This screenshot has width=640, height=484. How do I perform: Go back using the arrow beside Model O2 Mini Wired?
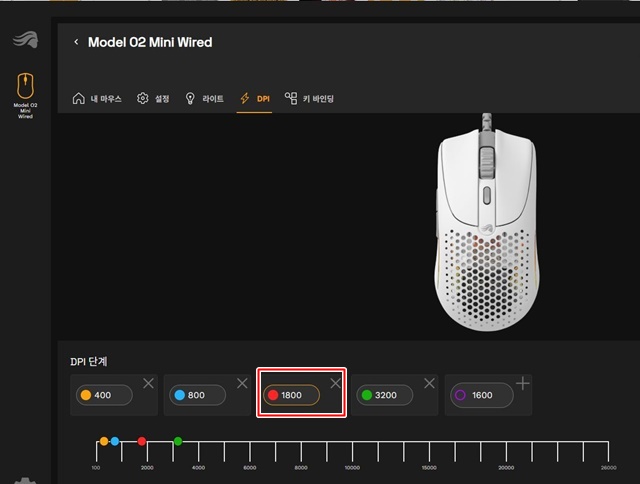[x=76, y=42]
